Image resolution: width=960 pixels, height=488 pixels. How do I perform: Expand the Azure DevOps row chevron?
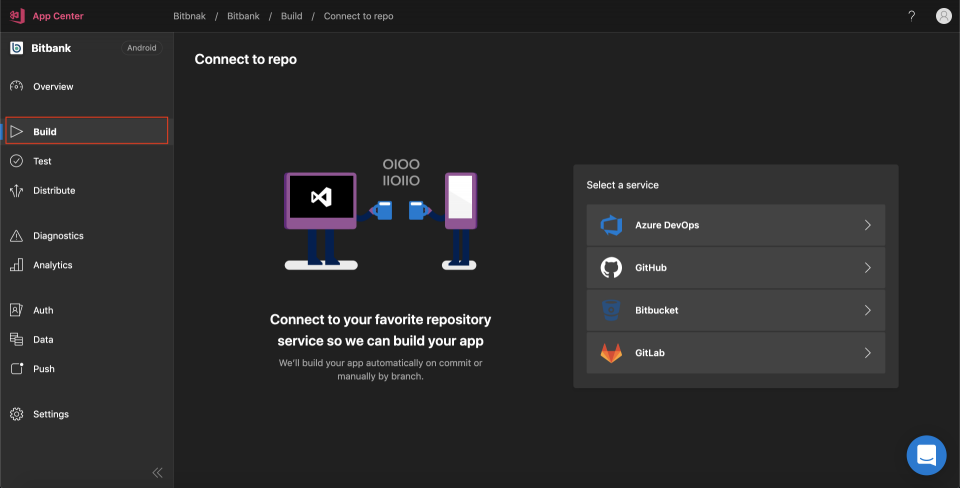point(868,225)
